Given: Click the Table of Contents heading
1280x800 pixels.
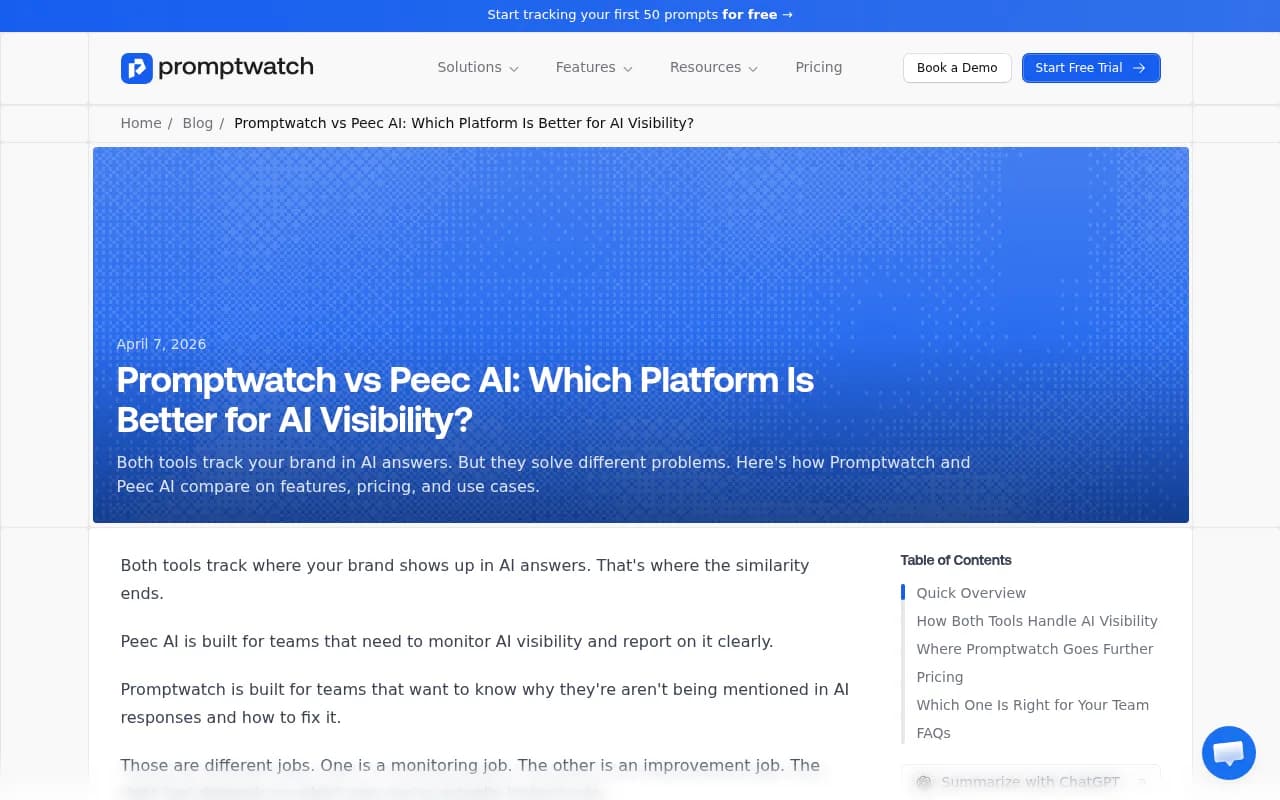Looking at the screenshot, I should coord(955,560).
